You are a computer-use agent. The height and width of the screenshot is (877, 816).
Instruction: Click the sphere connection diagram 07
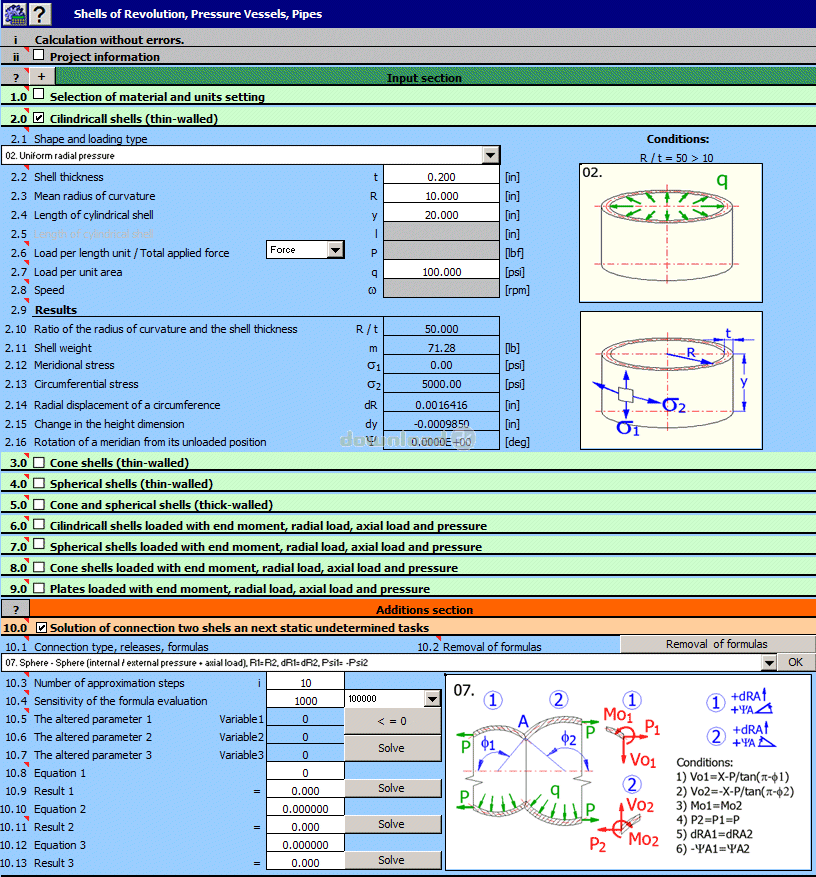(628, 772)
